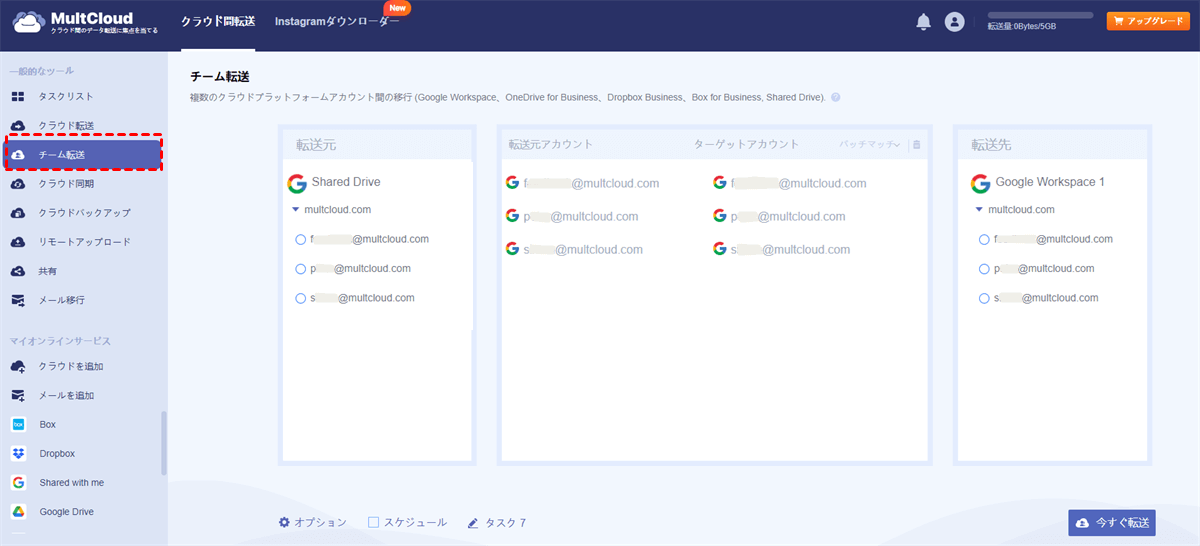Open タスクリスト in sidebar
The image size is (1200, 546).
(66, 97)
